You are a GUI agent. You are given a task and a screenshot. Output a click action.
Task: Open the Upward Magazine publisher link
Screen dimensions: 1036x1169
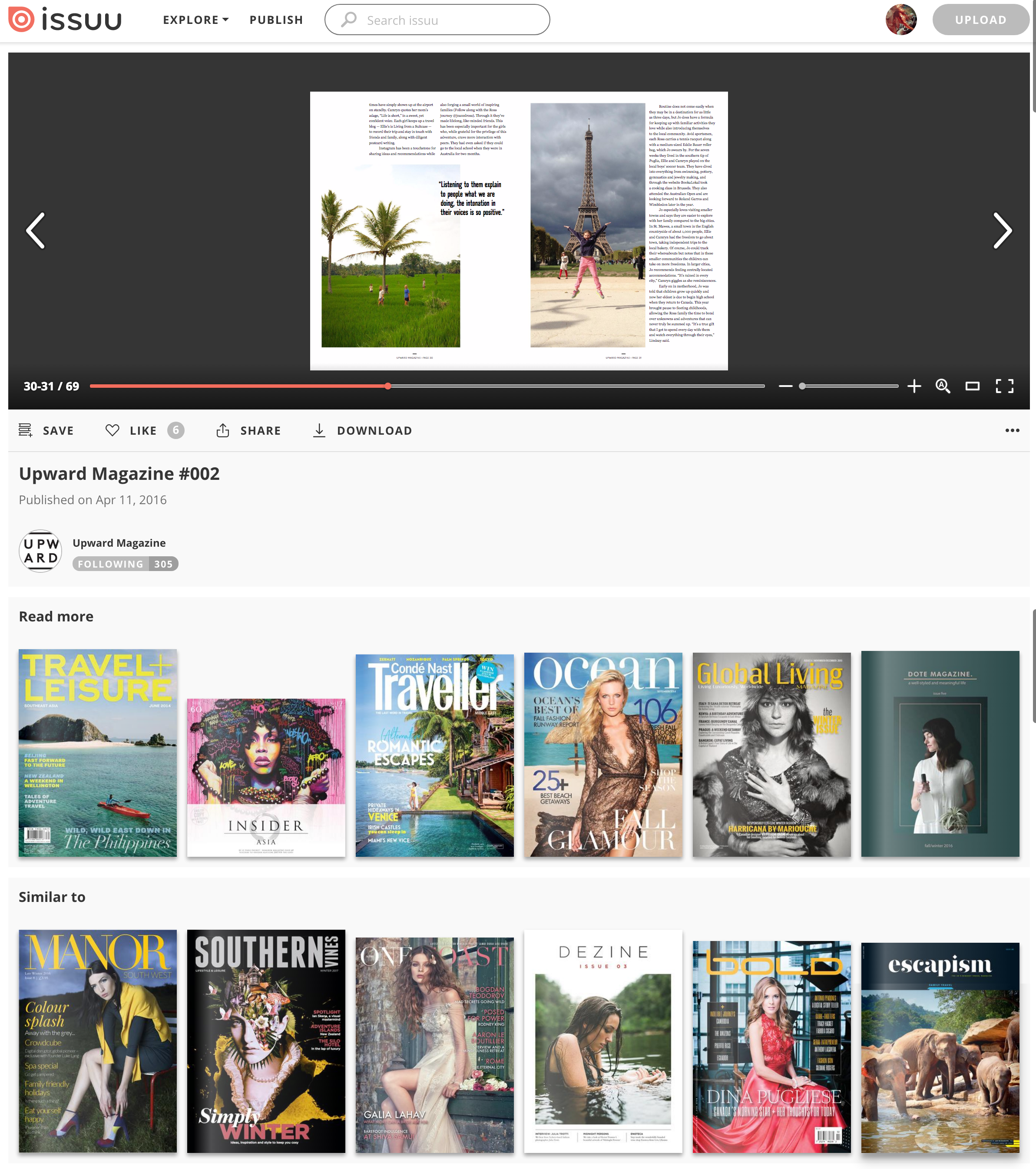click(x=119, y=543)
